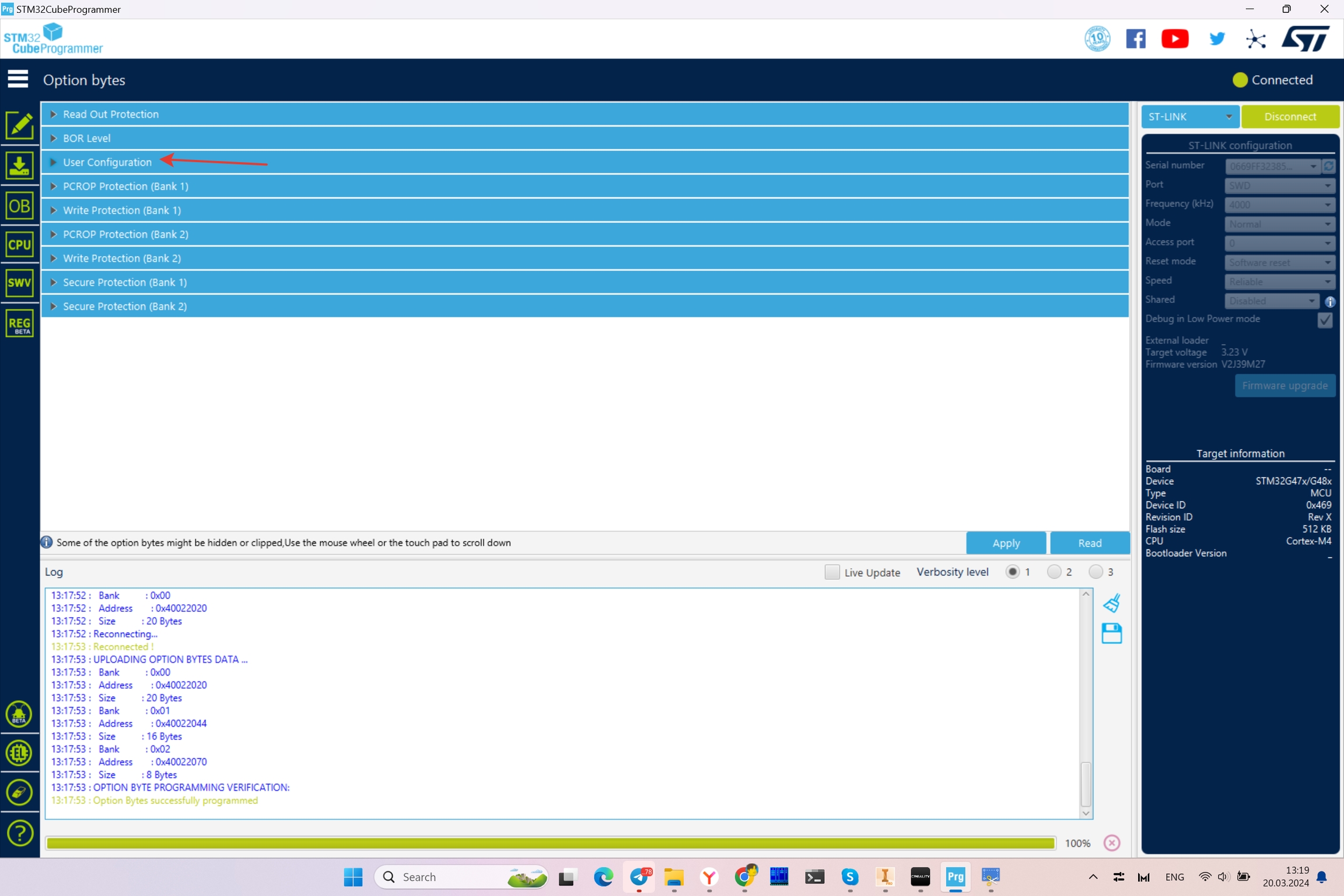Enable the Live Update checkbox

(x=832, y=572)
